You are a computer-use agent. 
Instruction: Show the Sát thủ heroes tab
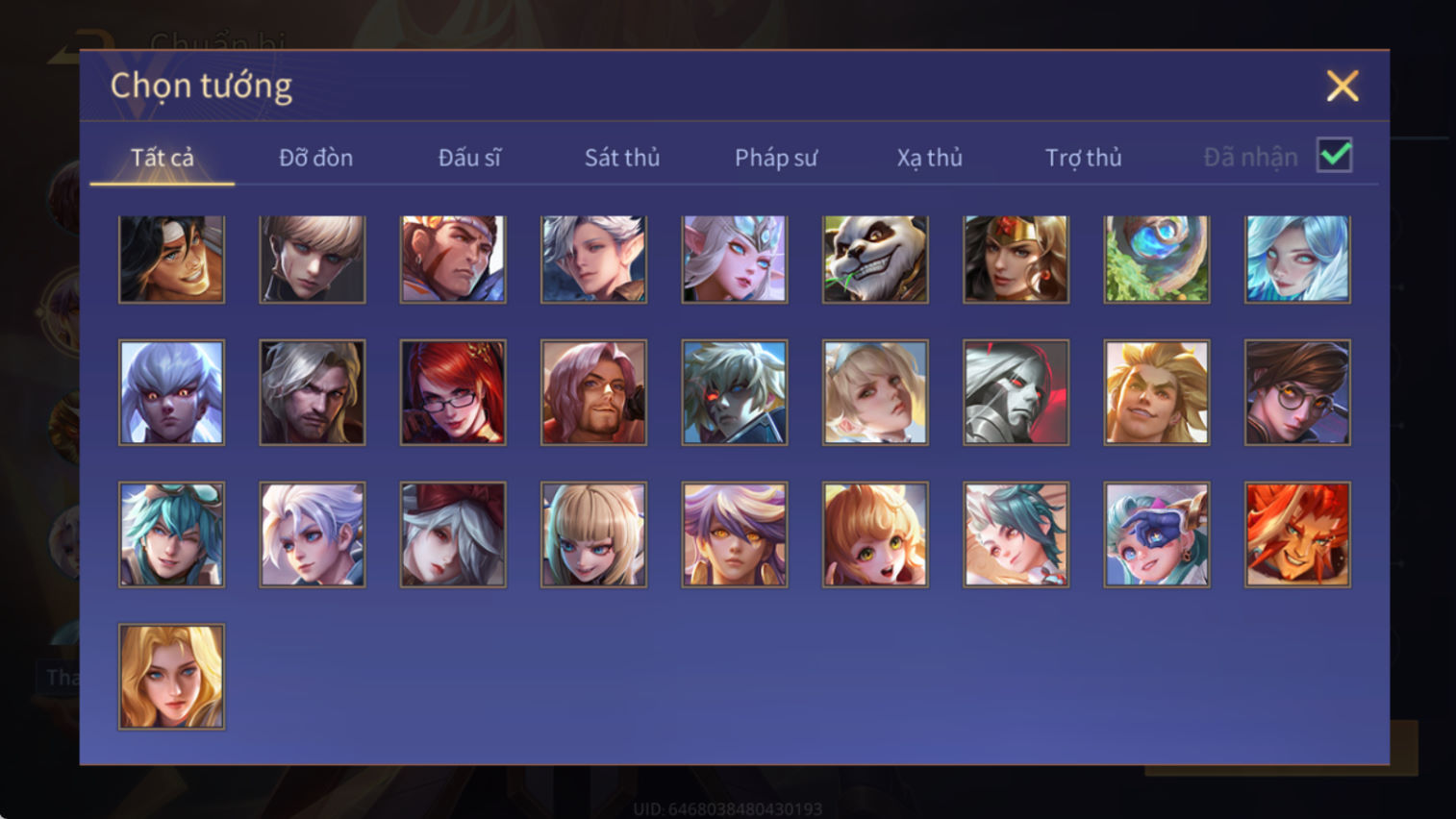click(622, 158)
